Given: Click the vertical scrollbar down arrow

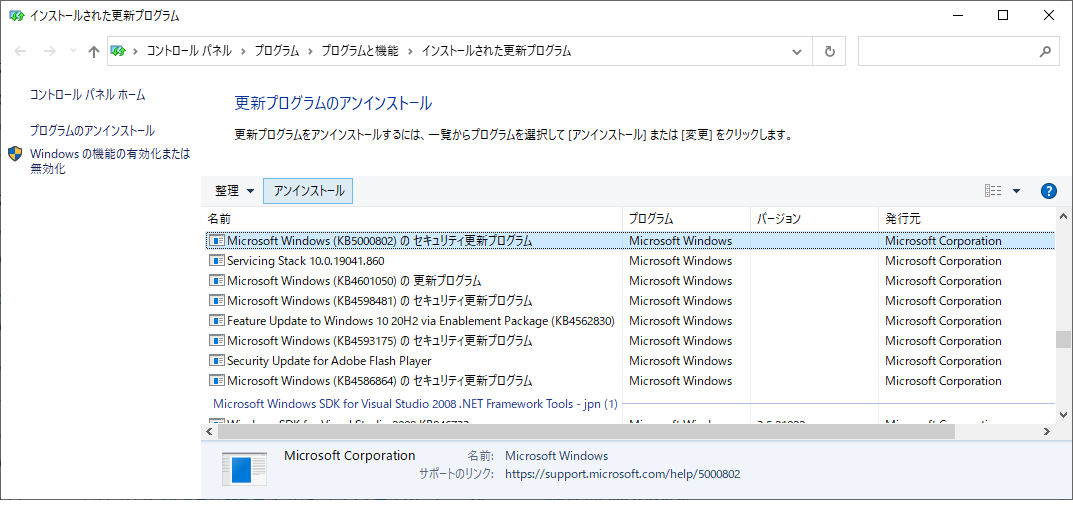Looking at the screenshot, I should pos(1063,414).
